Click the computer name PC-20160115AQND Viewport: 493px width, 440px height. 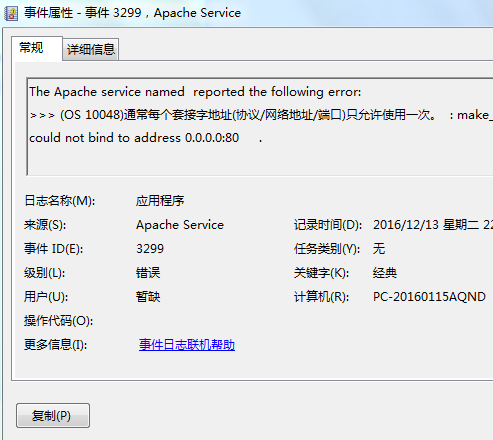coord(429,297)
